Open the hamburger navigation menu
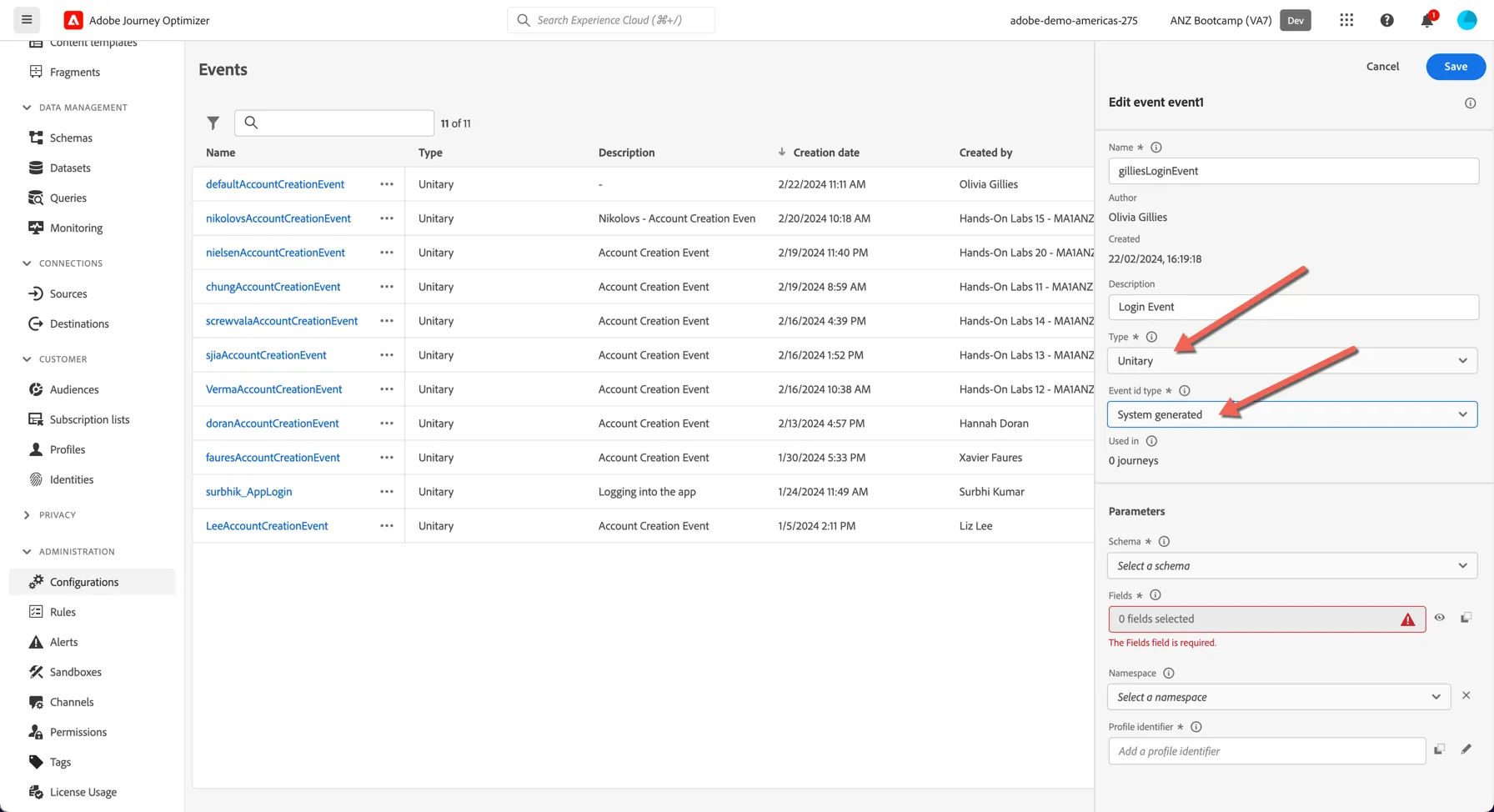The image size is (1494, 812). click(27, 20)
